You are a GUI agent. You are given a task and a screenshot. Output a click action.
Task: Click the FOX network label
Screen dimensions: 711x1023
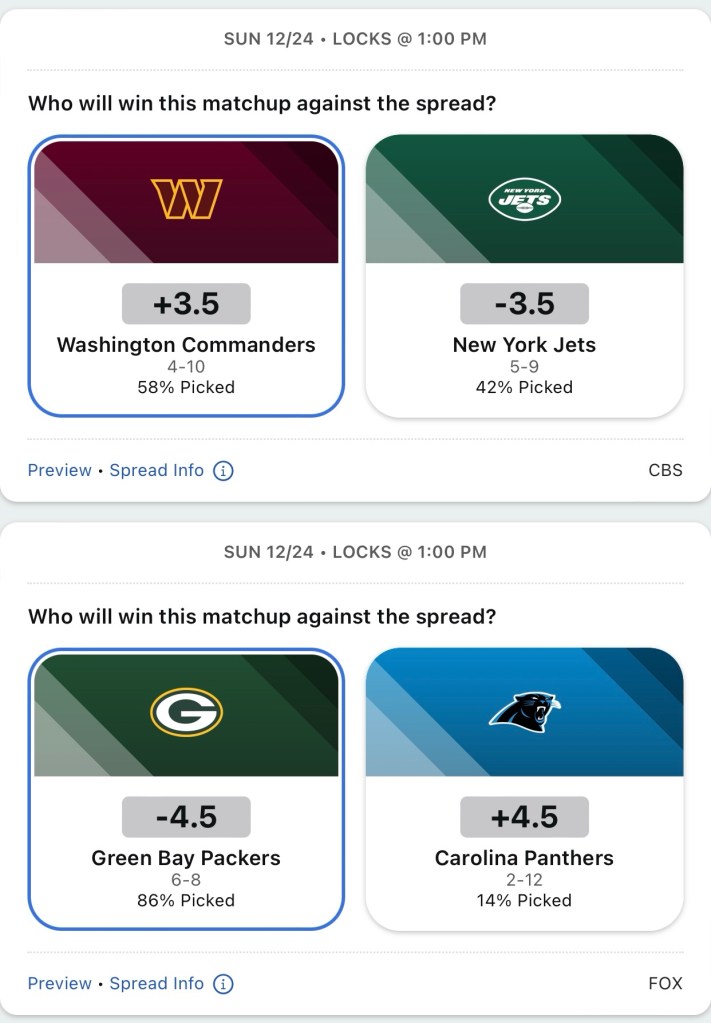pyautogui.click(x=665, y=983)
